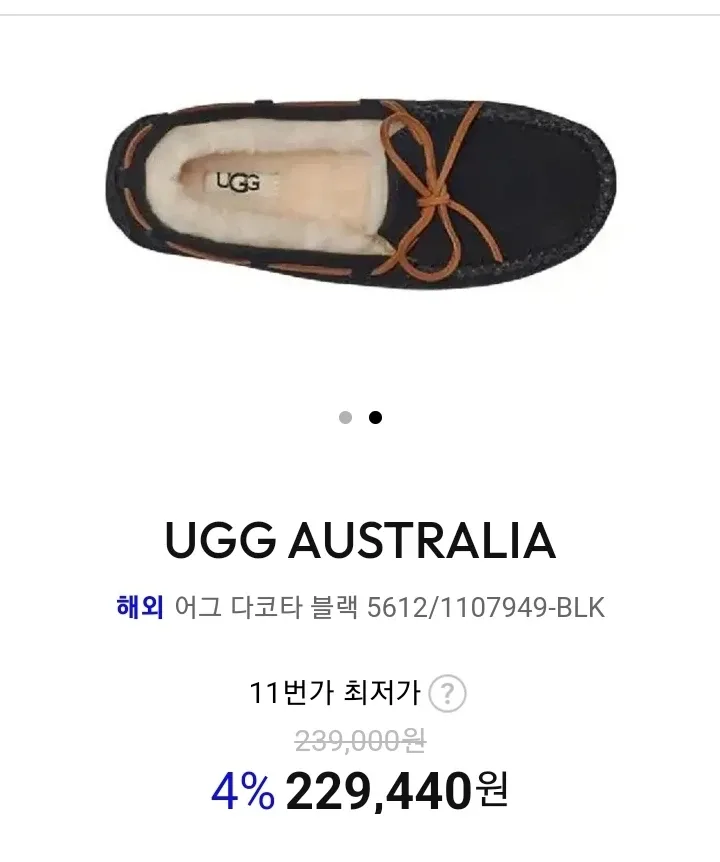Tap the AUSTRALIA word in the brand heading
Image resolution: width=720 pixels, height=862 pixels.
422,540
